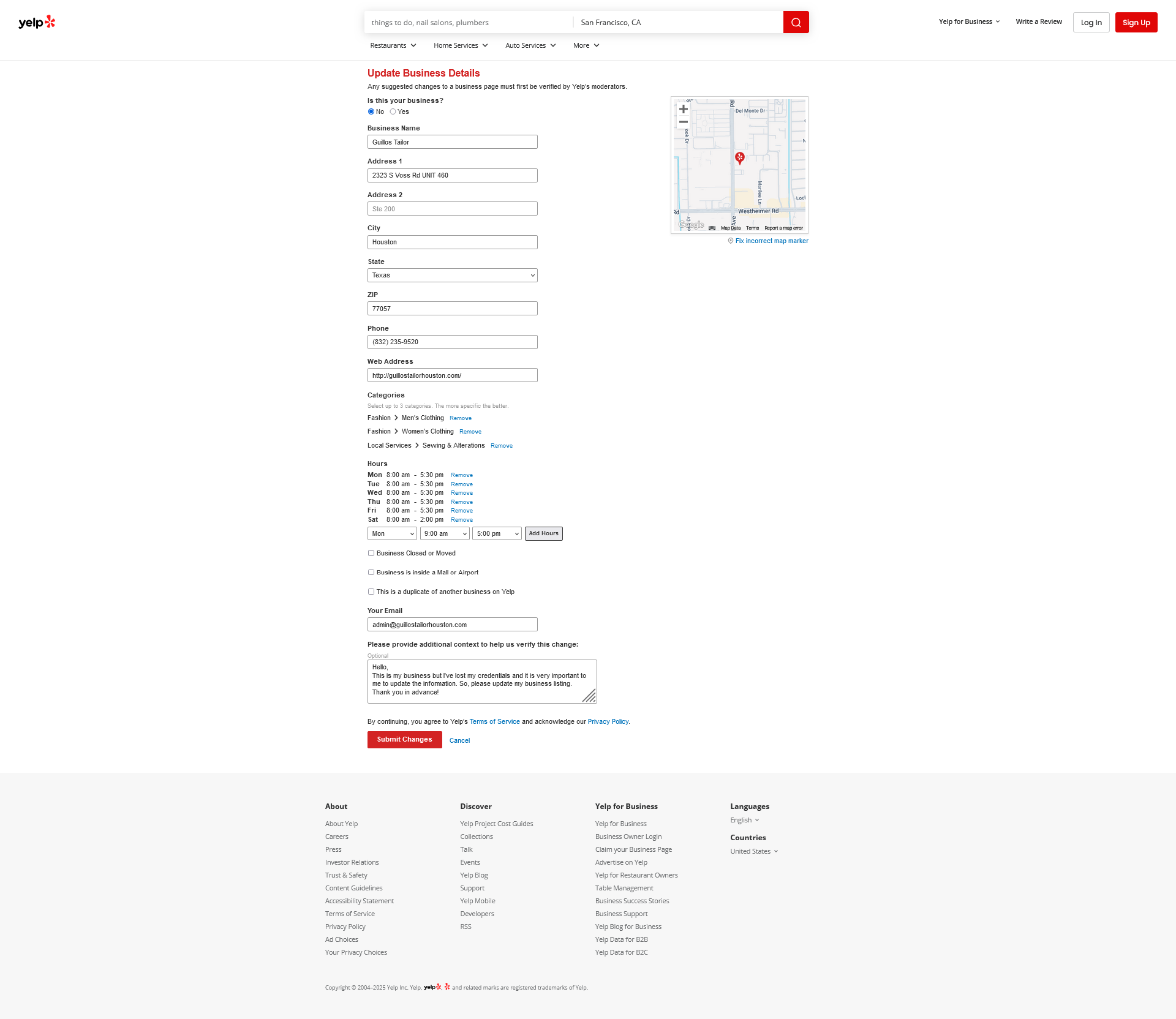
Task: Open the Mon day selector dropdown
Action: point(392,534)
